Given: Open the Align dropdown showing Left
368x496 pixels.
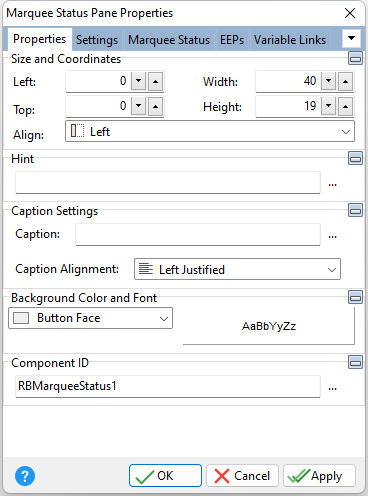Looking at the screenshot, I should pyautogui.click(x=210, y=131).
